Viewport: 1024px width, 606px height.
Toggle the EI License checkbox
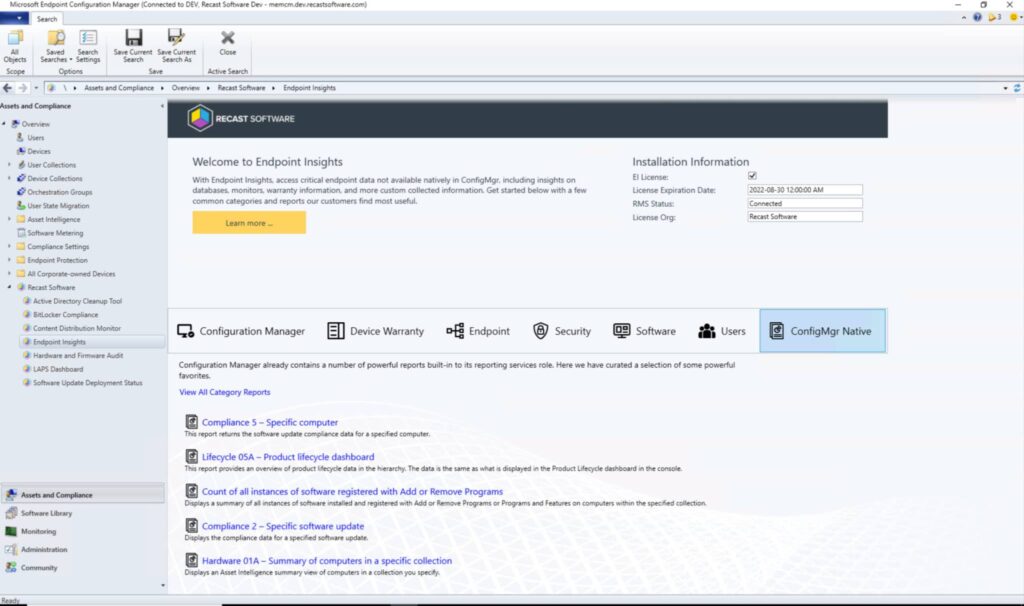click(x=753, y=173)
